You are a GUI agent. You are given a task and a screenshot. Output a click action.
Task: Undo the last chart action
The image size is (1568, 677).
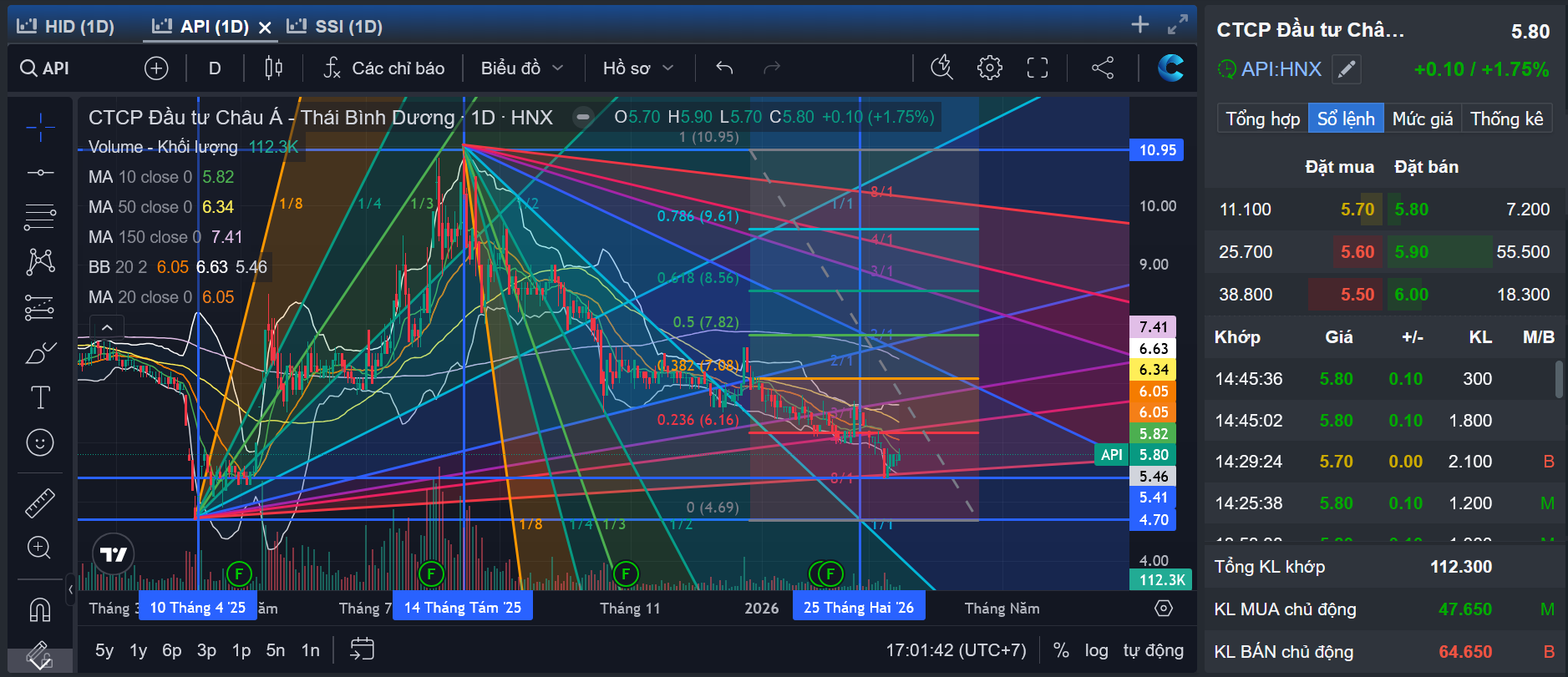coord(724,68)
